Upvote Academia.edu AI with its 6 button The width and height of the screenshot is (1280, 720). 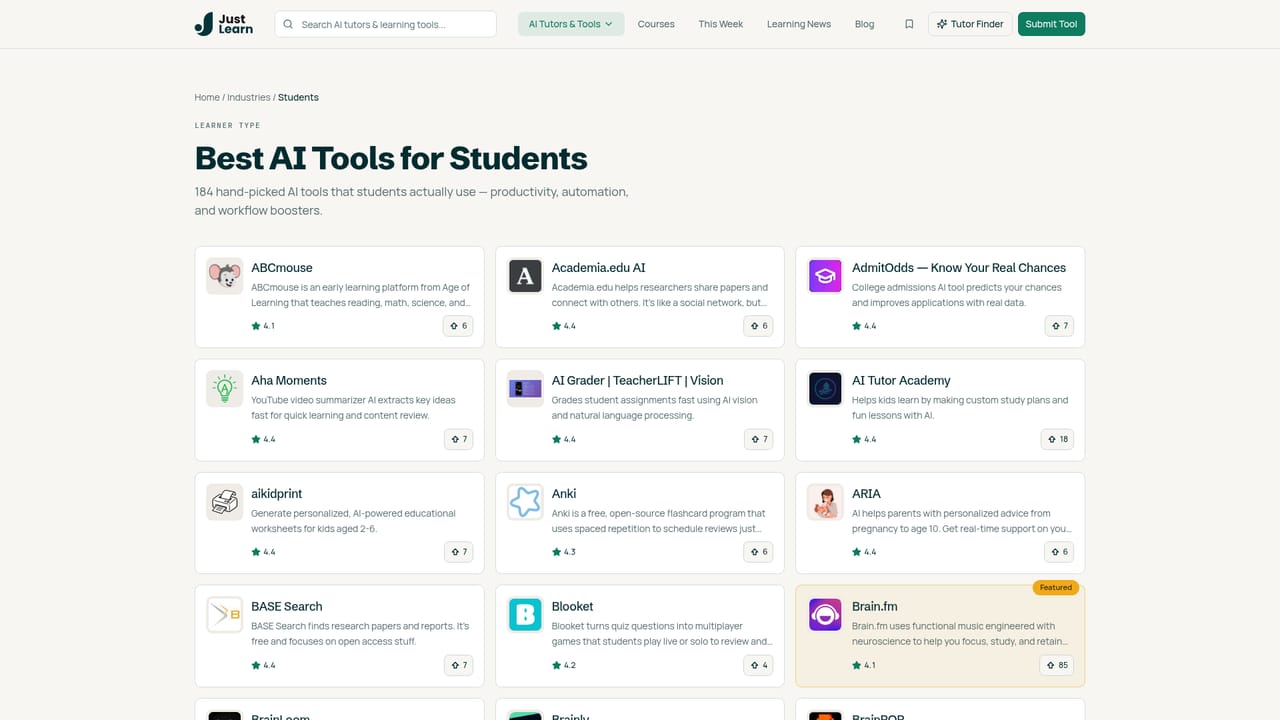(758, 326)
